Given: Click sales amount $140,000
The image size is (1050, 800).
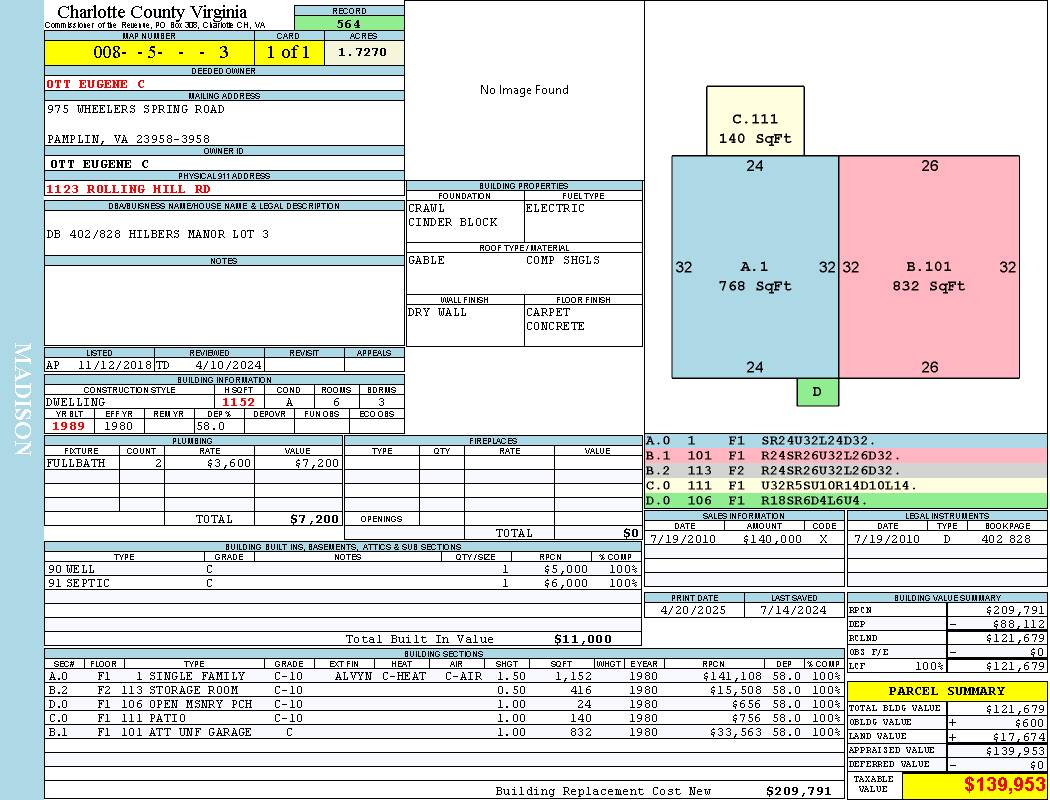Looking at the screenshot, I should [772, 539].
